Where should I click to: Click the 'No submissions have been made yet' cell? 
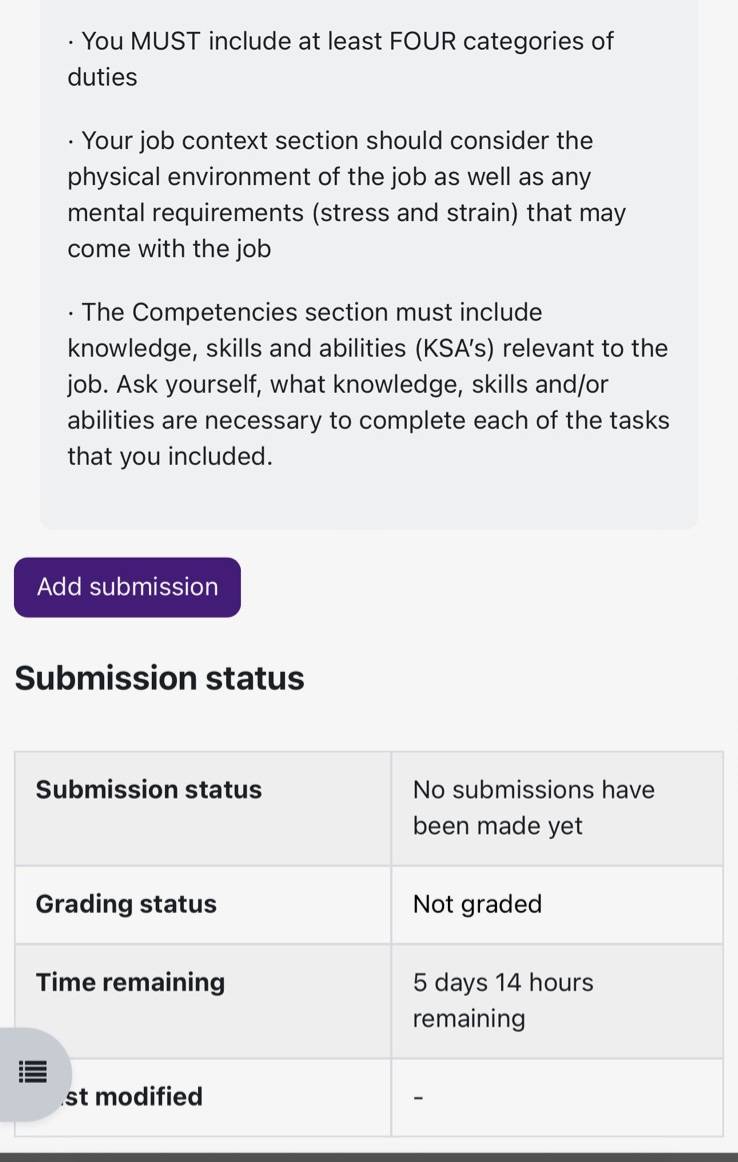point(557,808)
